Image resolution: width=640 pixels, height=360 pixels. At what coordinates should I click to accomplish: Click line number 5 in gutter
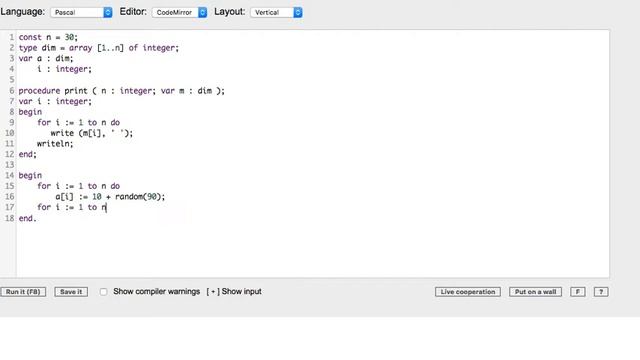(x=12, y=80)
